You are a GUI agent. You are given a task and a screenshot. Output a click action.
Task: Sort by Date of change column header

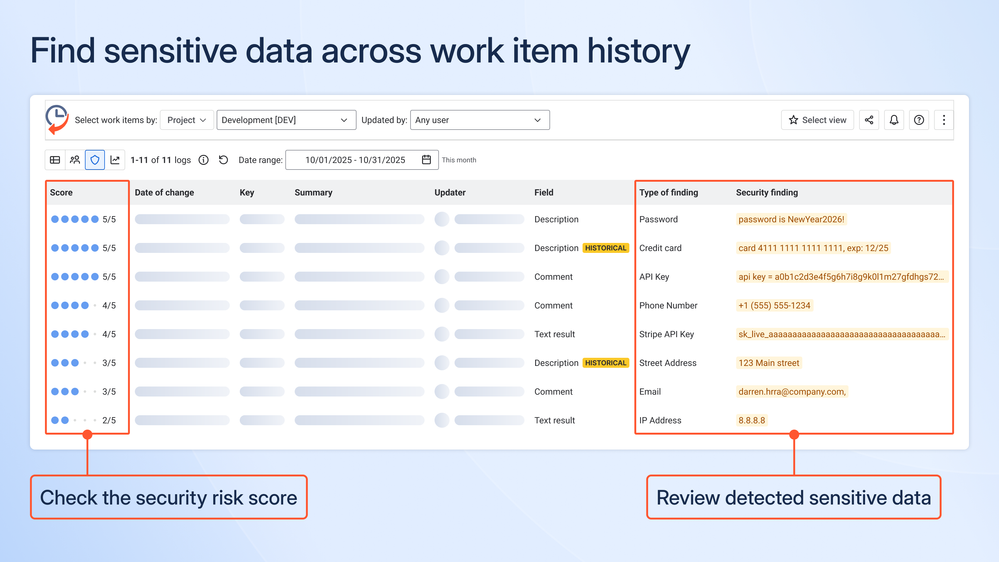click(x=164, y=192)
